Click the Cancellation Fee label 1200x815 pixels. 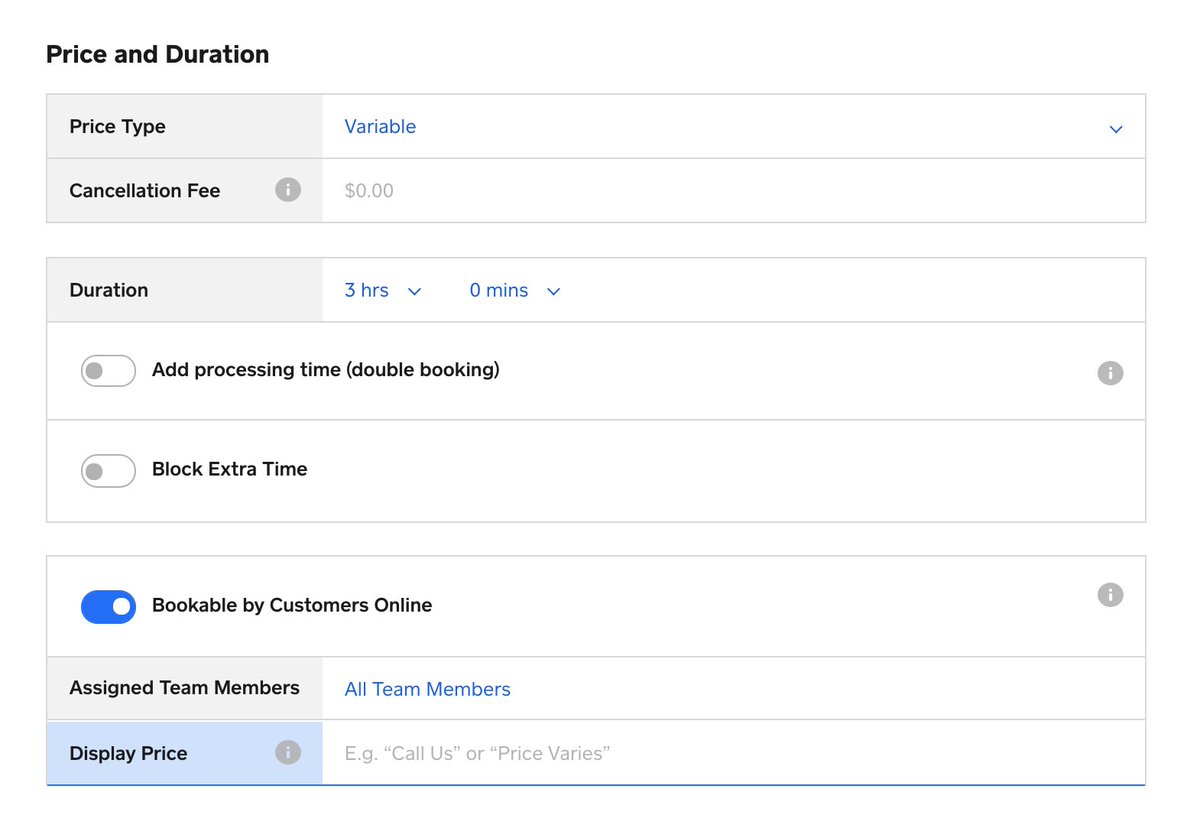pos(144,190)
